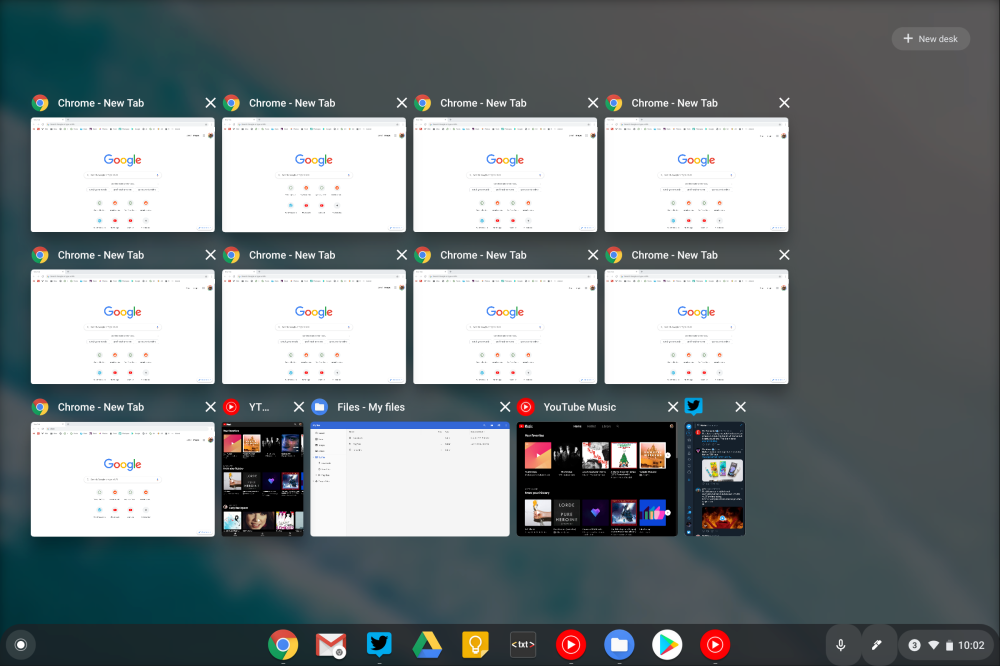Open the stylus tools pen icon

[877, 645]
